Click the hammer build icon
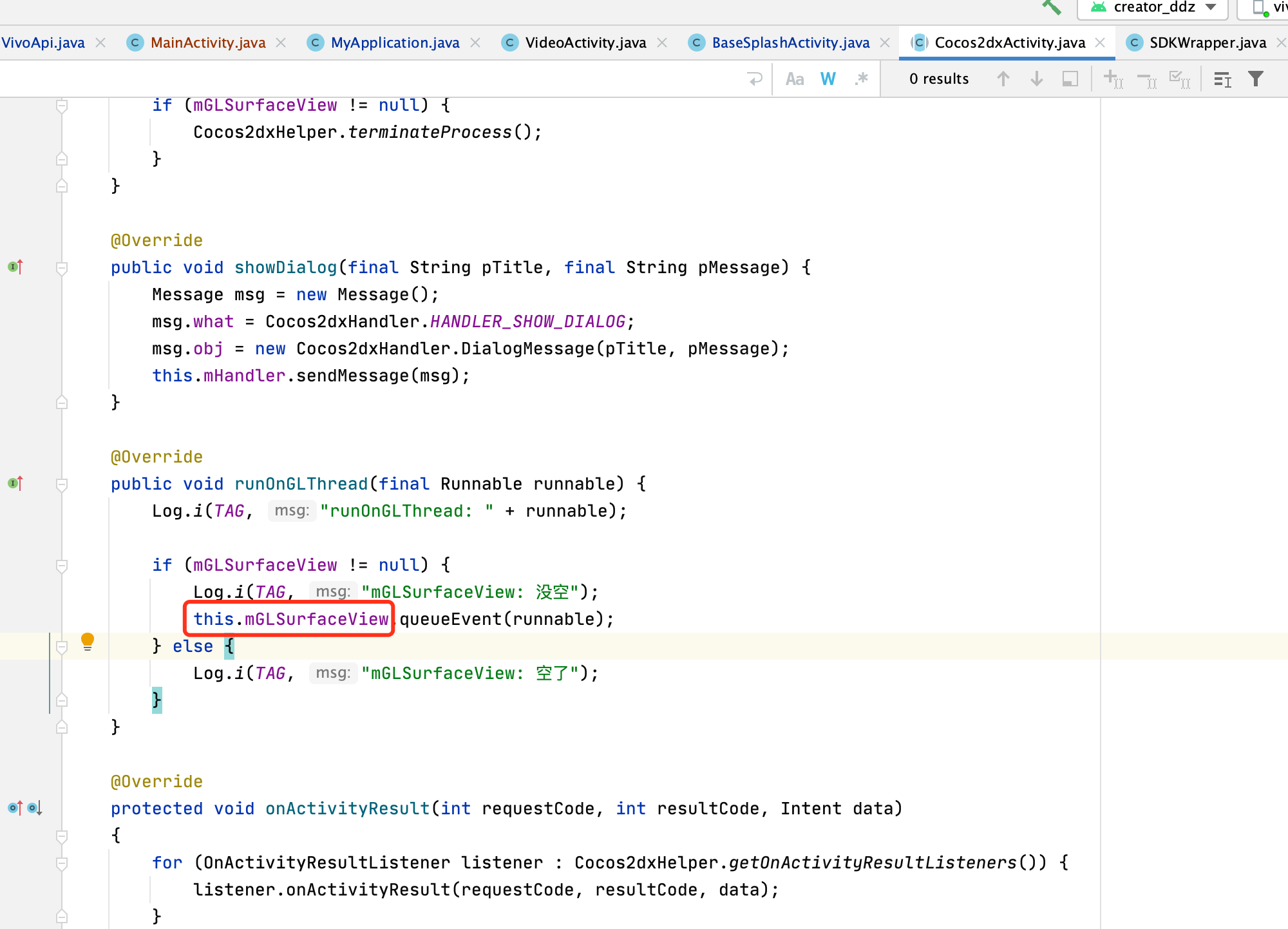The width and height of the screenshot is (1288, 929). pos(1051,8)
